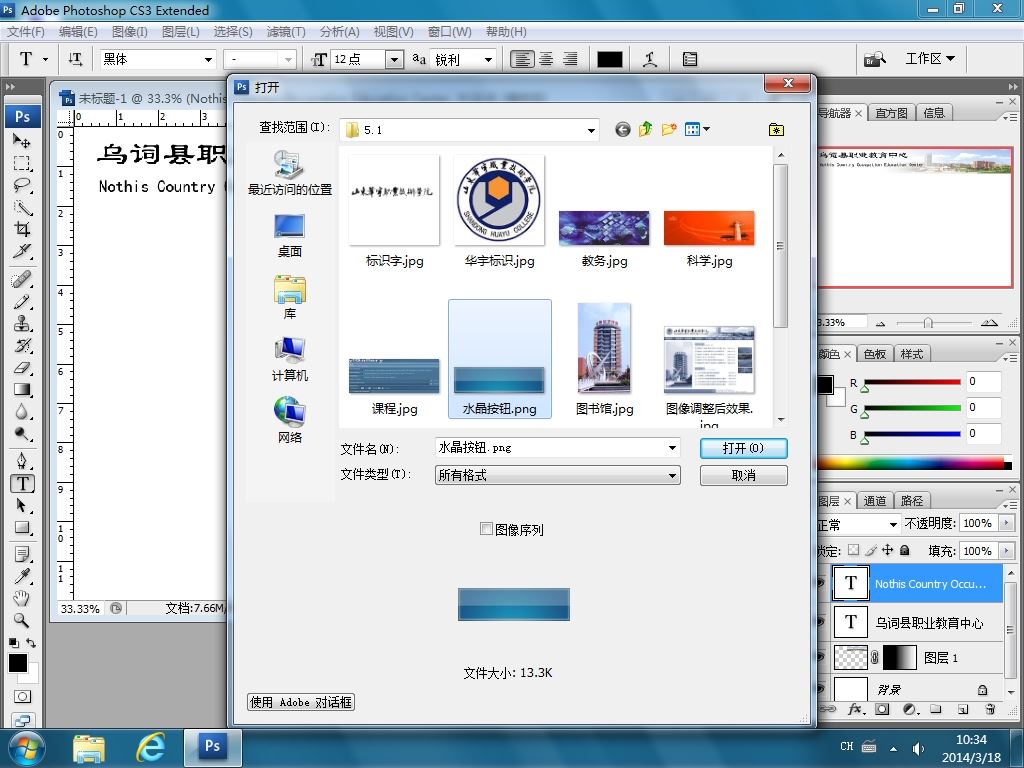Switch to the 通道 tab

(x=874, y=501)
